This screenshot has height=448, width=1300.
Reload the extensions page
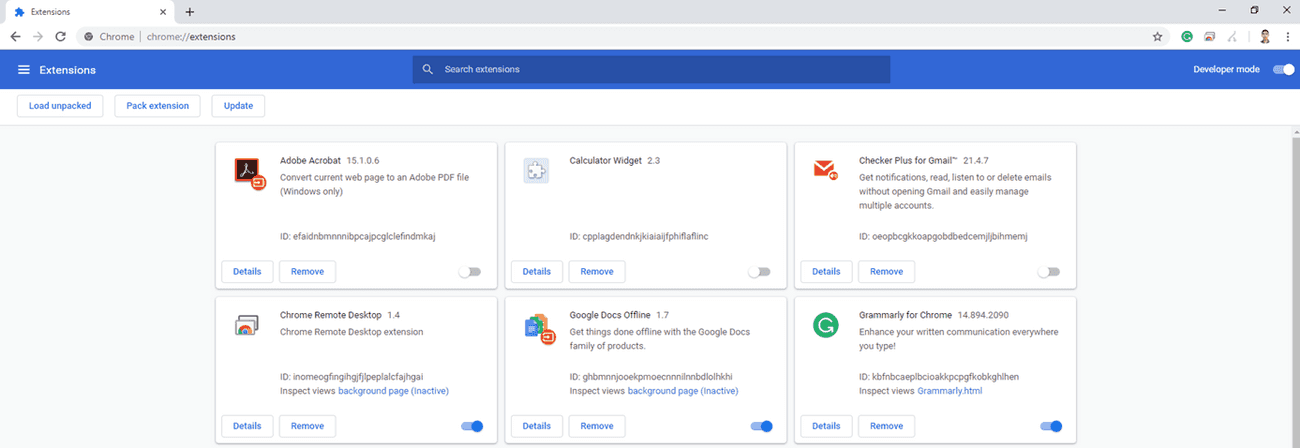(x=61, y=36)
